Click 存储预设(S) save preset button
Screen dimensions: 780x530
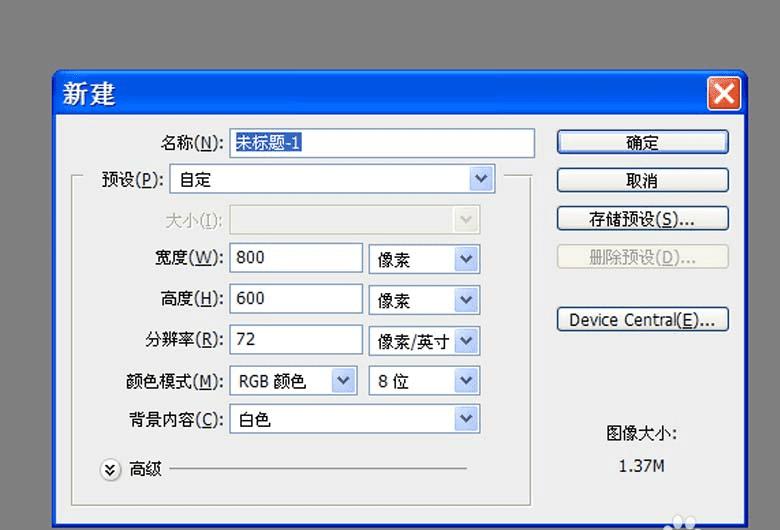click(x=642, y=218)
